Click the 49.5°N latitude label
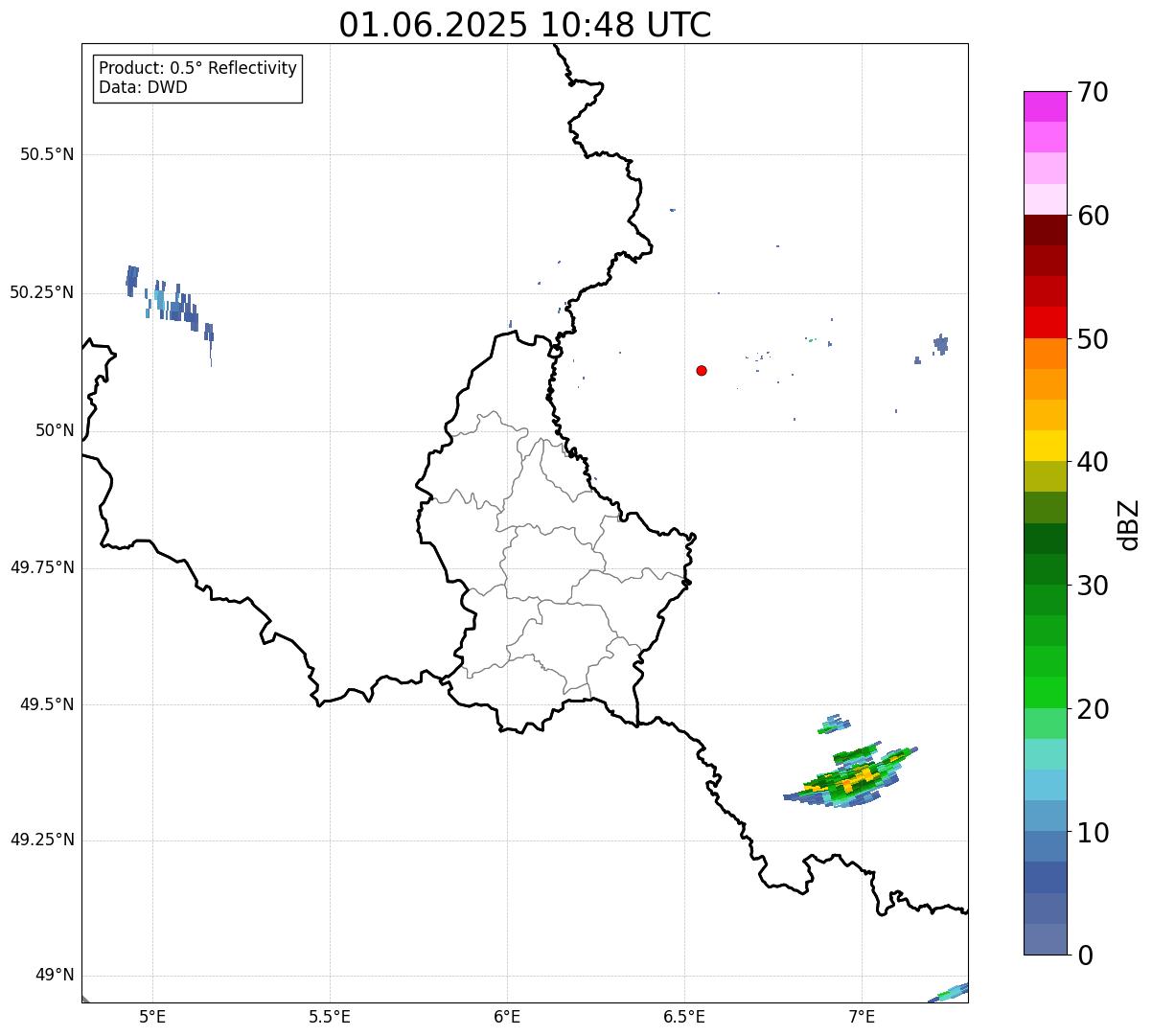Image resolution: width=1152 pixels, height=1036 pixels. (x=47, y=704)
